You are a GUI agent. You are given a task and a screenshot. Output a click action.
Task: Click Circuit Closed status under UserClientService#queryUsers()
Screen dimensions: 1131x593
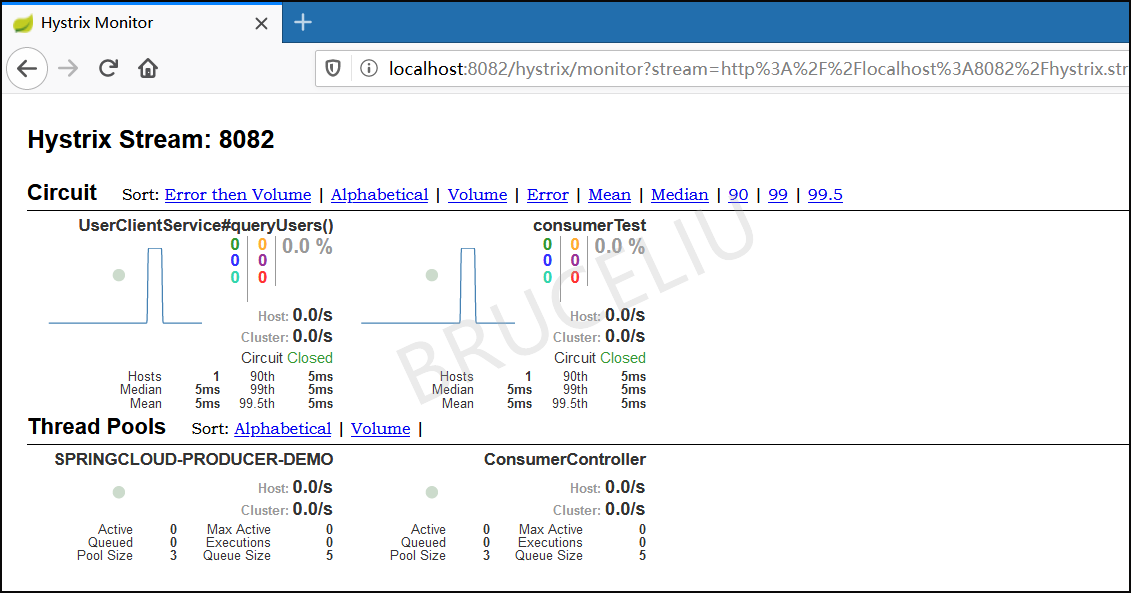(x=287, y=358)
